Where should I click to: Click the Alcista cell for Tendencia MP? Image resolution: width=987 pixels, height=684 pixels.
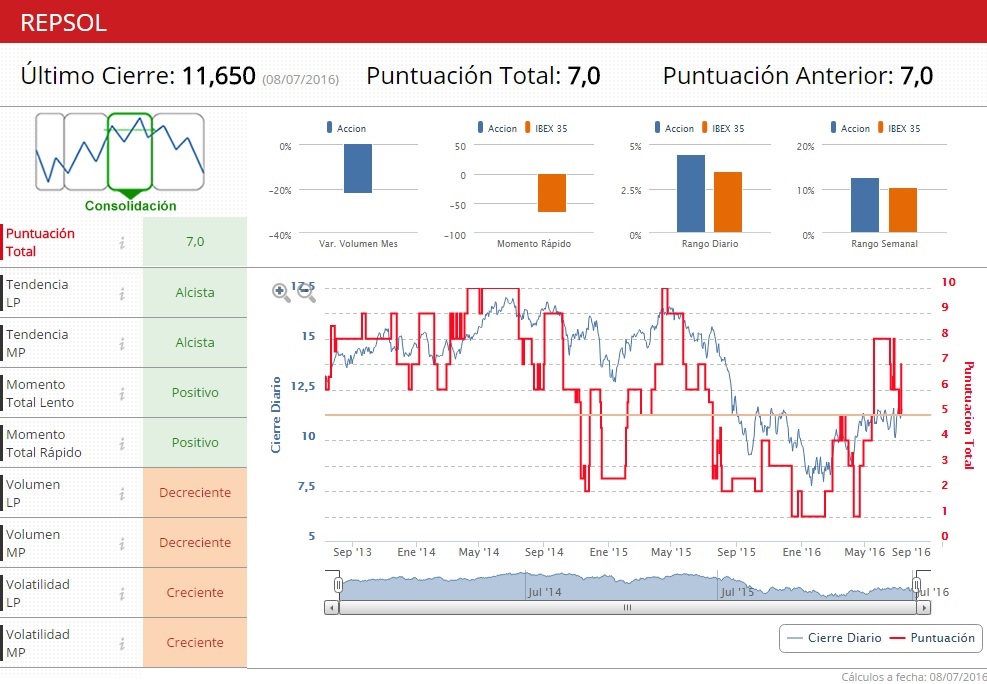click(195, 343)
